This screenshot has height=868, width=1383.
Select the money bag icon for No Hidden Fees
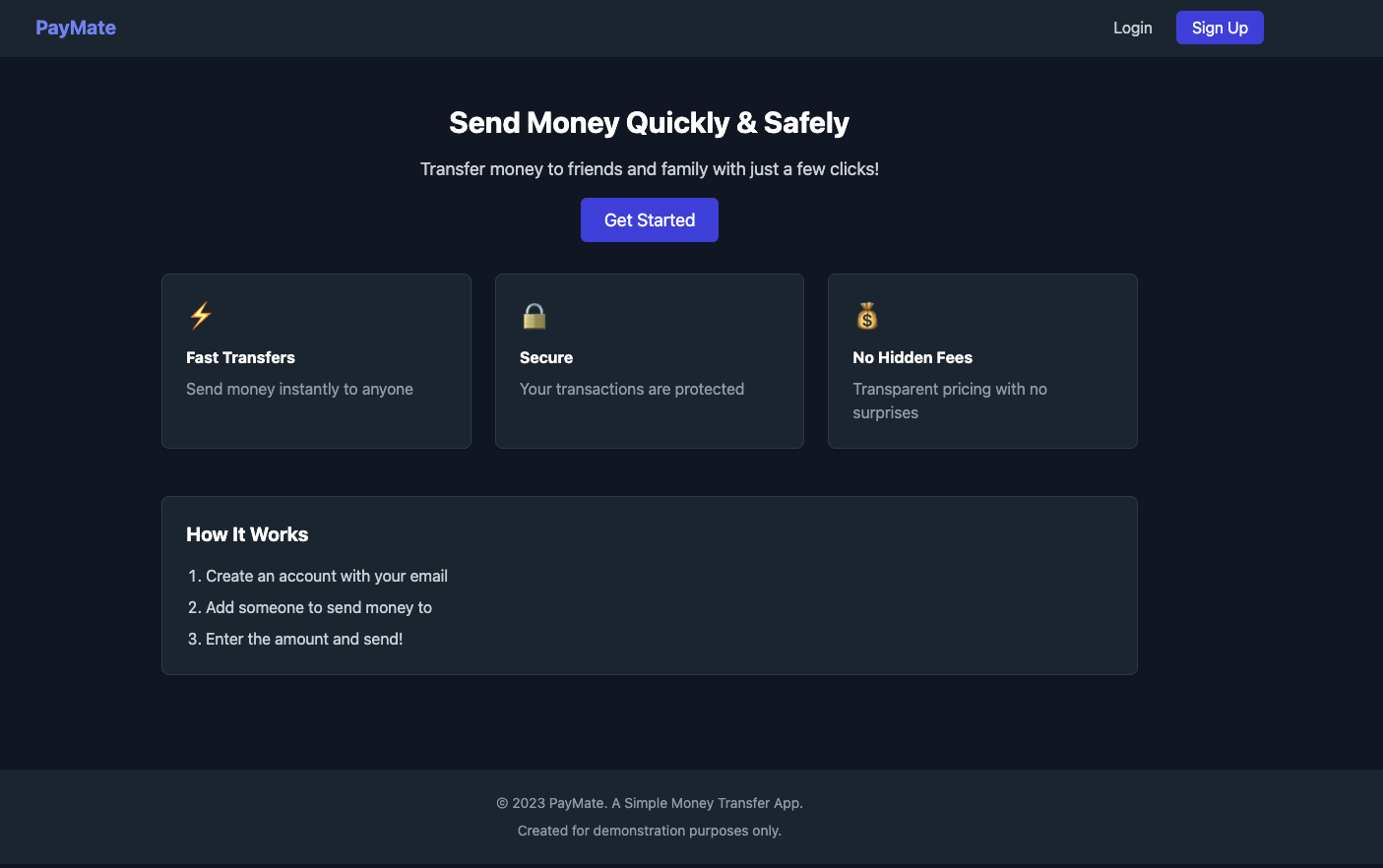point(866,315)
